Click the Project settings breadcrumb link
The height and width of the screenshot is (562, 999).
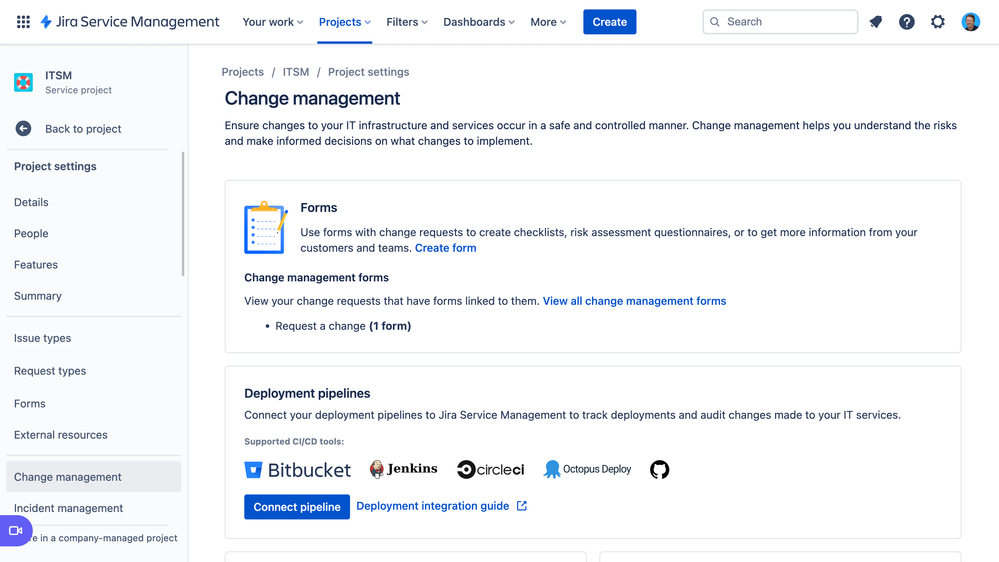(368, 72)
